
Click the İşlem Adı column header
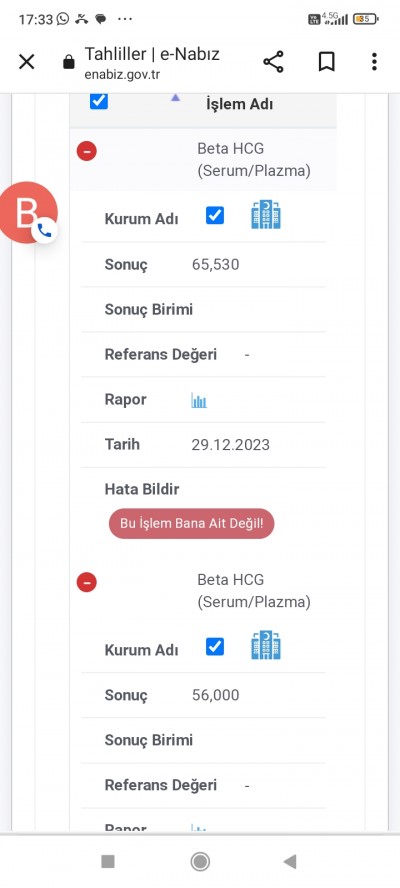click(x=239, y=105)
